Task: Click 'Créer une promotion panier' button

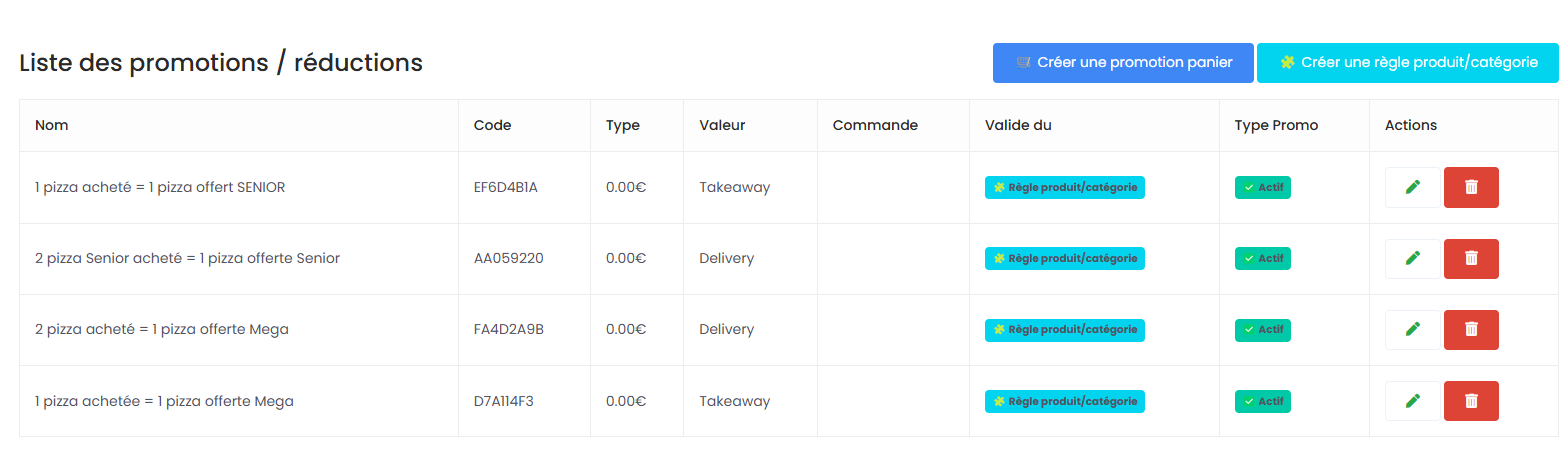Action: (1123, 62)
